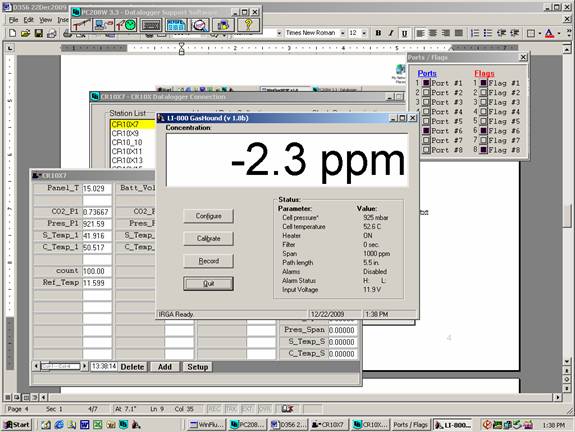Click the Flags heading link
This screenshot has height=432, width=575.
coord(484,73)
